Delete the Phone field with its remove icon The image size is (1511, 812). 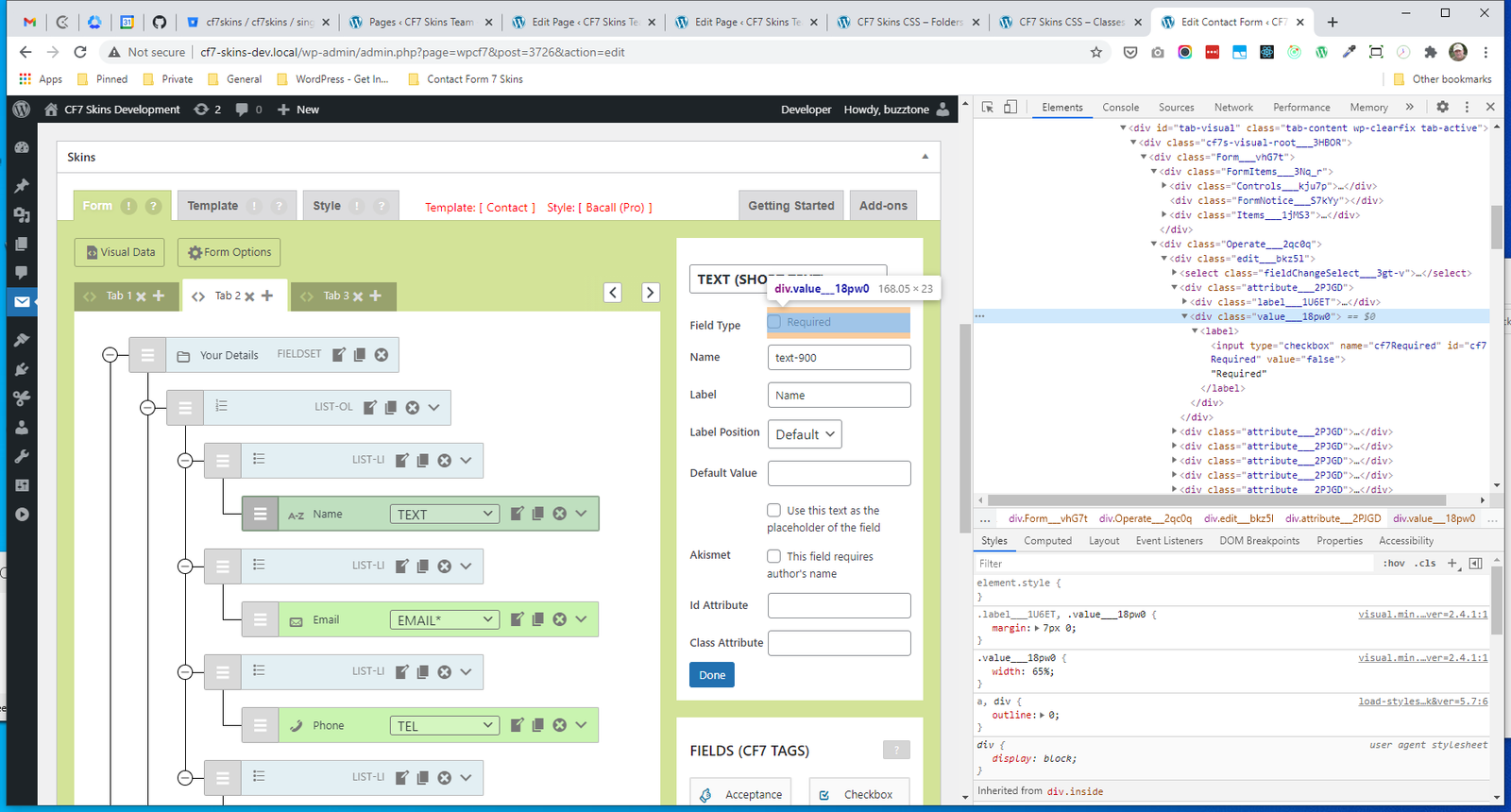tap(560, 725)
